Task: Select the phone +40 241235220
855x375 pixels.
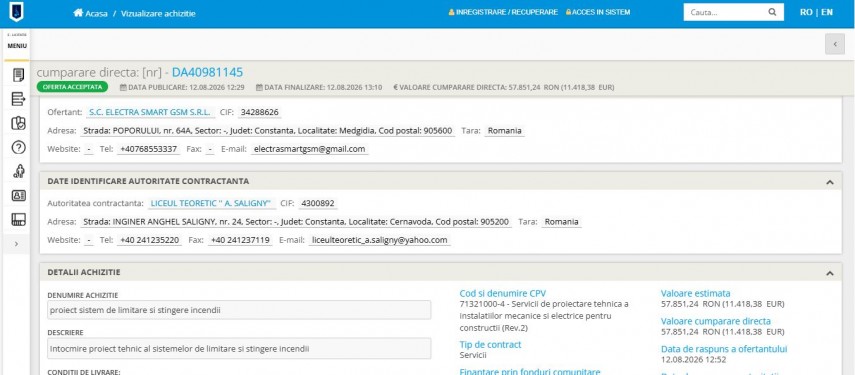Action: pyautogui.click(x=149, y=240)
